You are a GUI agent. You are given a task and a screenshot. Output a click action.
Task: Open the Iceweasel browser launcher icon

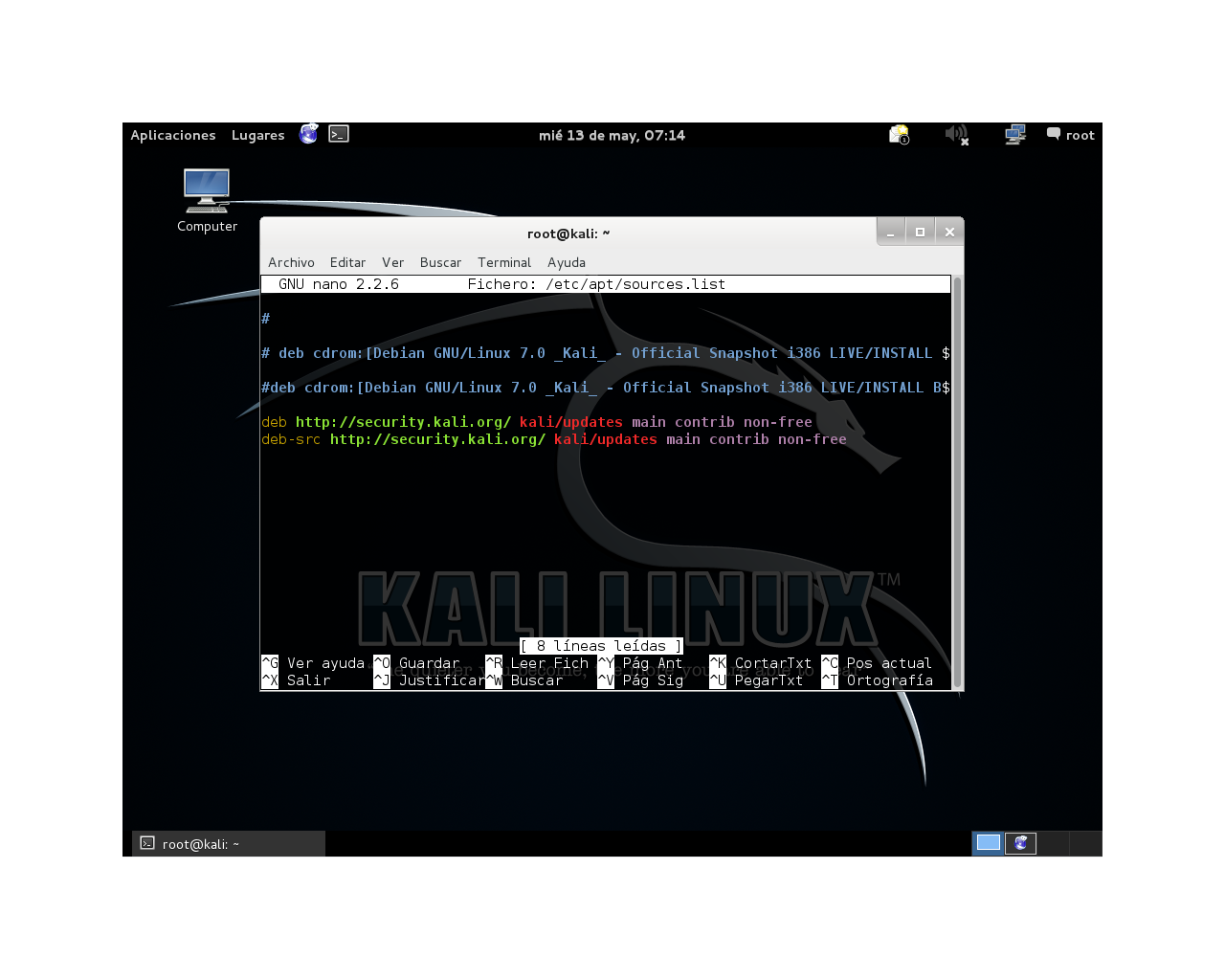click(308, 134)
